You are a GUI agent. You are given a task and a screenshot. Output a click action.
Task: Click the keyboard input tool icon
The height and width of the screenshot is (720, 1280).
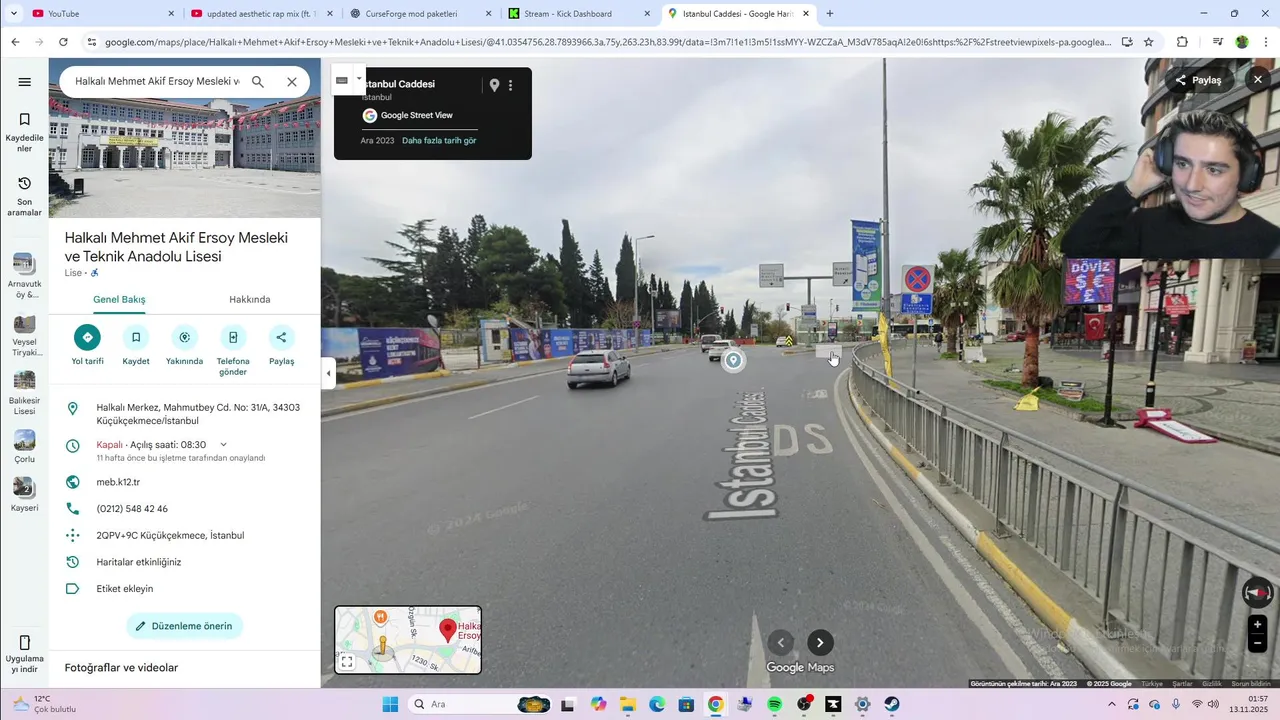coord(342,80)
